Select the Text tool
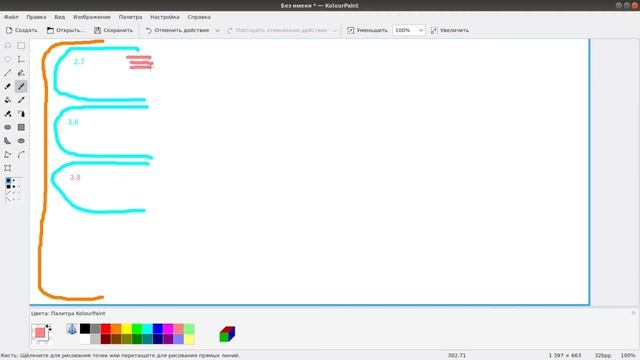 [x=21, y=59]
